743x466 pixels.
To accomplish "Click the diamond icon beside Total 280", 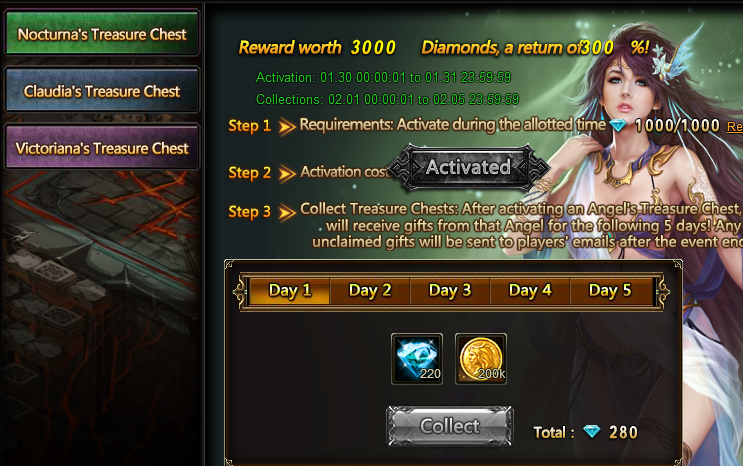I will point(591,432).
